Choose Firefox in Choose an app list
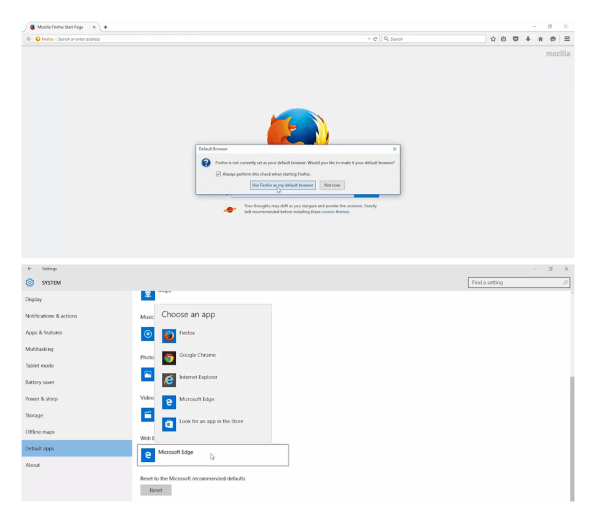Viewport: 596px width, 523px height. tap(213, 336)
